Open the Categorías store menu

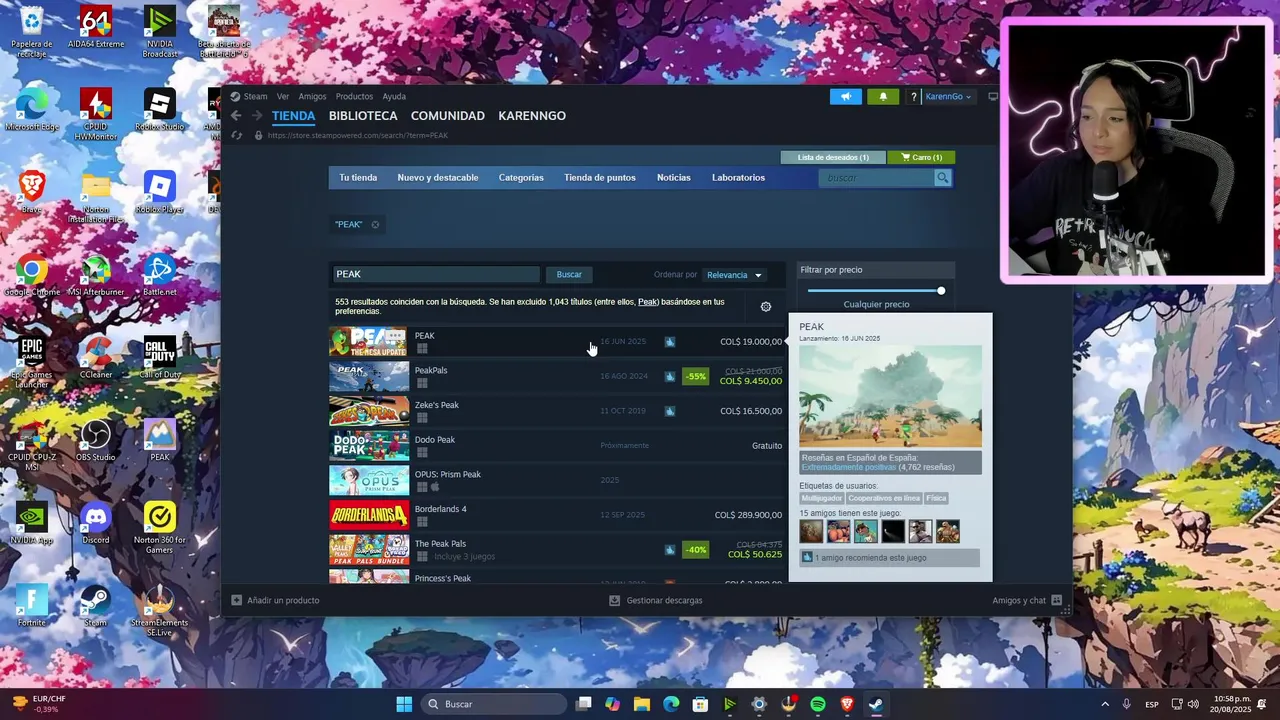pyautogui.click(x=521, y=178)
